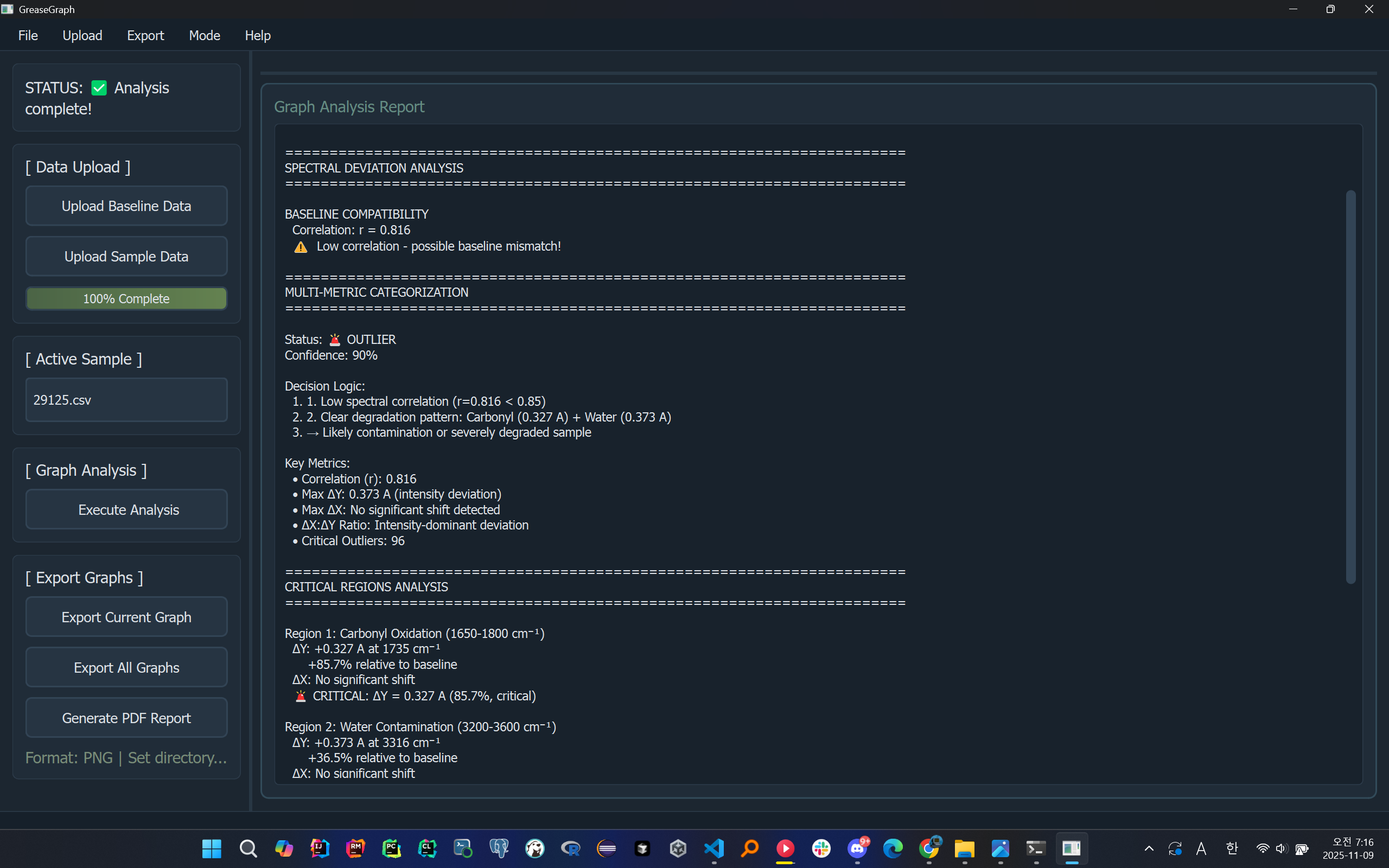Viewport: 1389px width, 868px height.
Task: Click the GreaseGraph taskbar icon
Action: tap(1072, 848)
